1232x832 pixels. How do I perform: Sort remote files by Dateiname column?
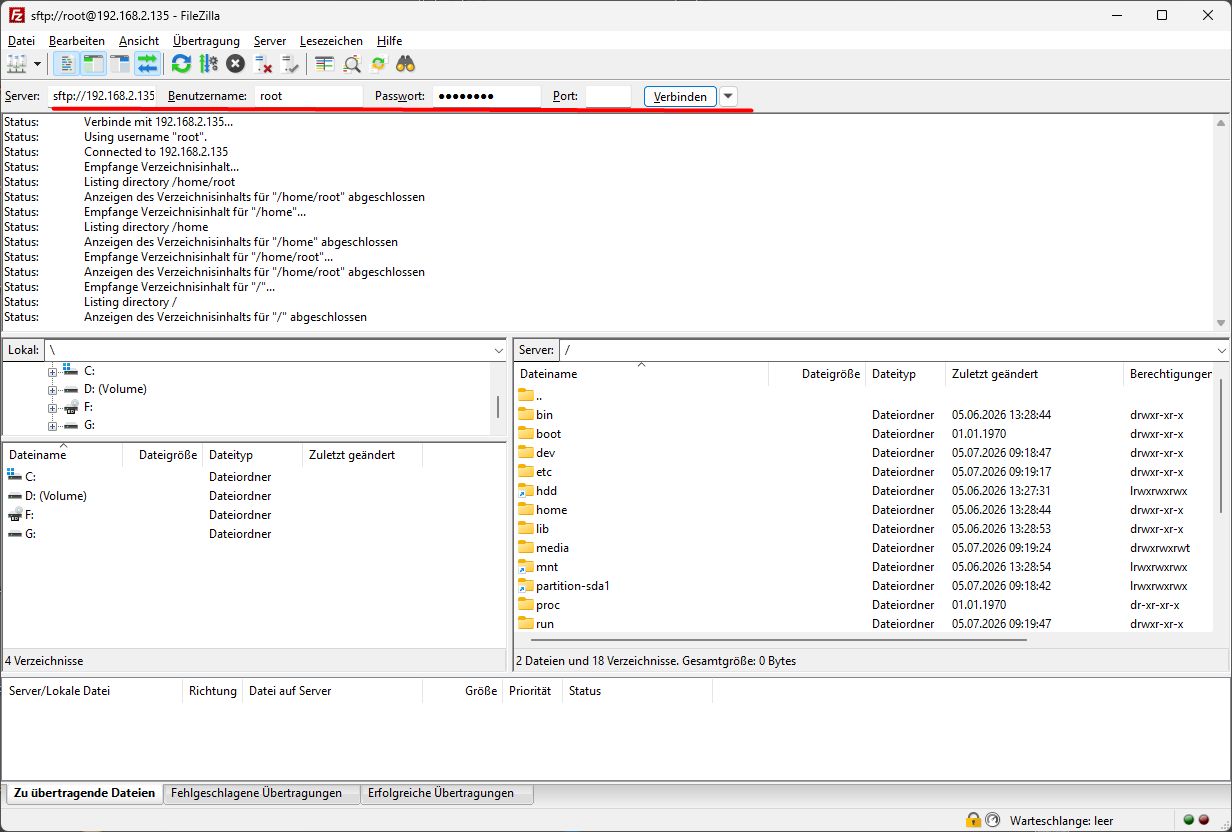click(x=642, y=374)
